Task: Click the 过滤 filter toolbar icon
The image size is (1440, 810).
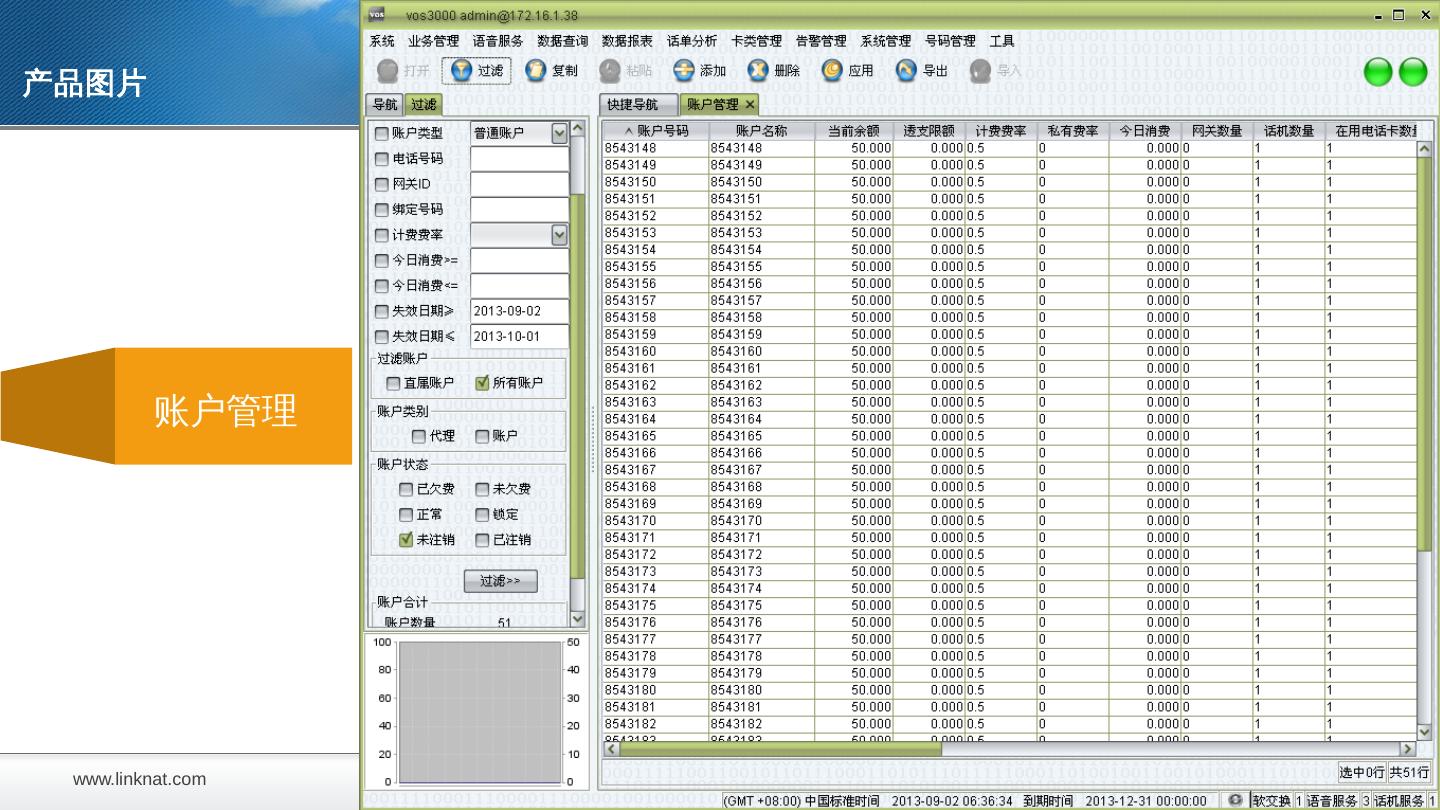Action: pyautogui.click(x=461, y=71)
